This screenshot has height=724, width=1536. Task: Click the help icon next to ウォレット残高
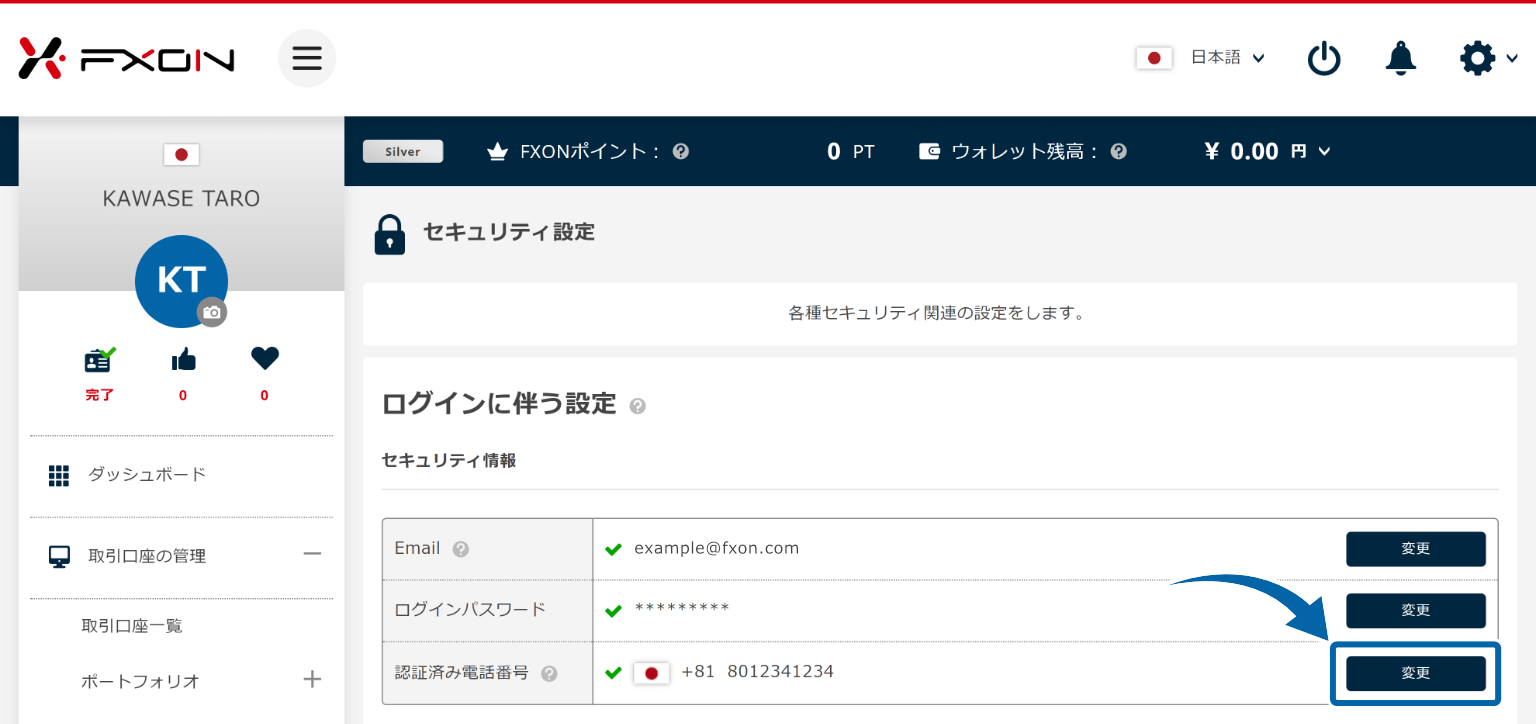click(1119, 152)
